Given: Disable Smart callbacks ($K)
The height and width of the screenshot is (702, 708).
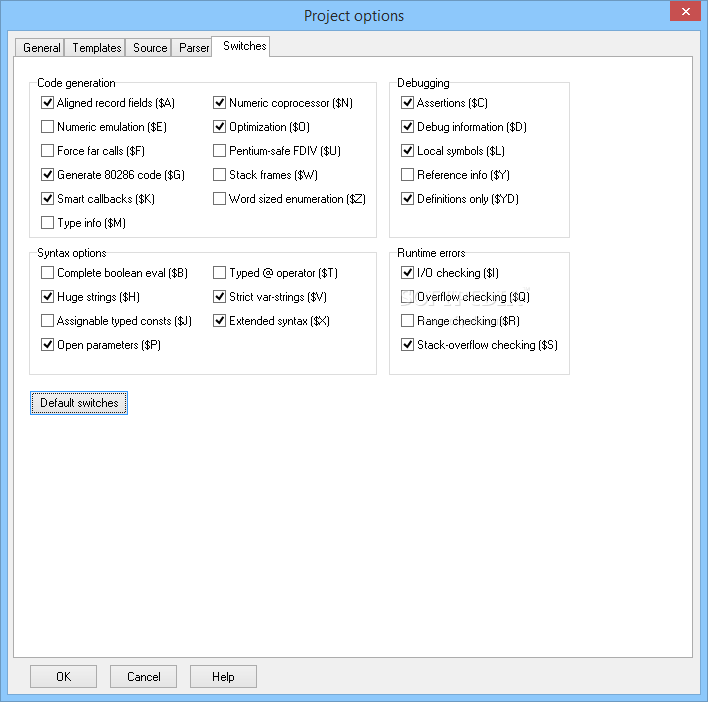Looking at the screenshot, I should (47, 199).
